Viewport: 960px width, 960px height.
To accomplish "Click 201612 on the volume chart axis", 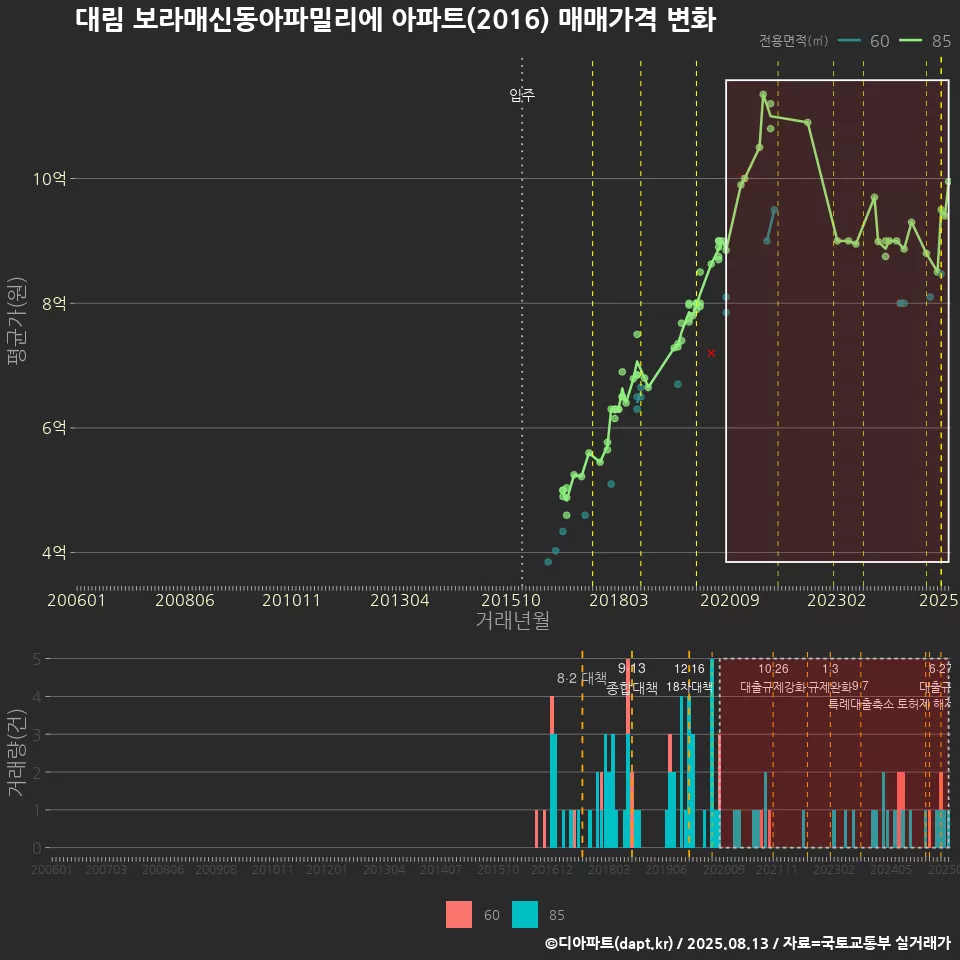I will point(552,869).
